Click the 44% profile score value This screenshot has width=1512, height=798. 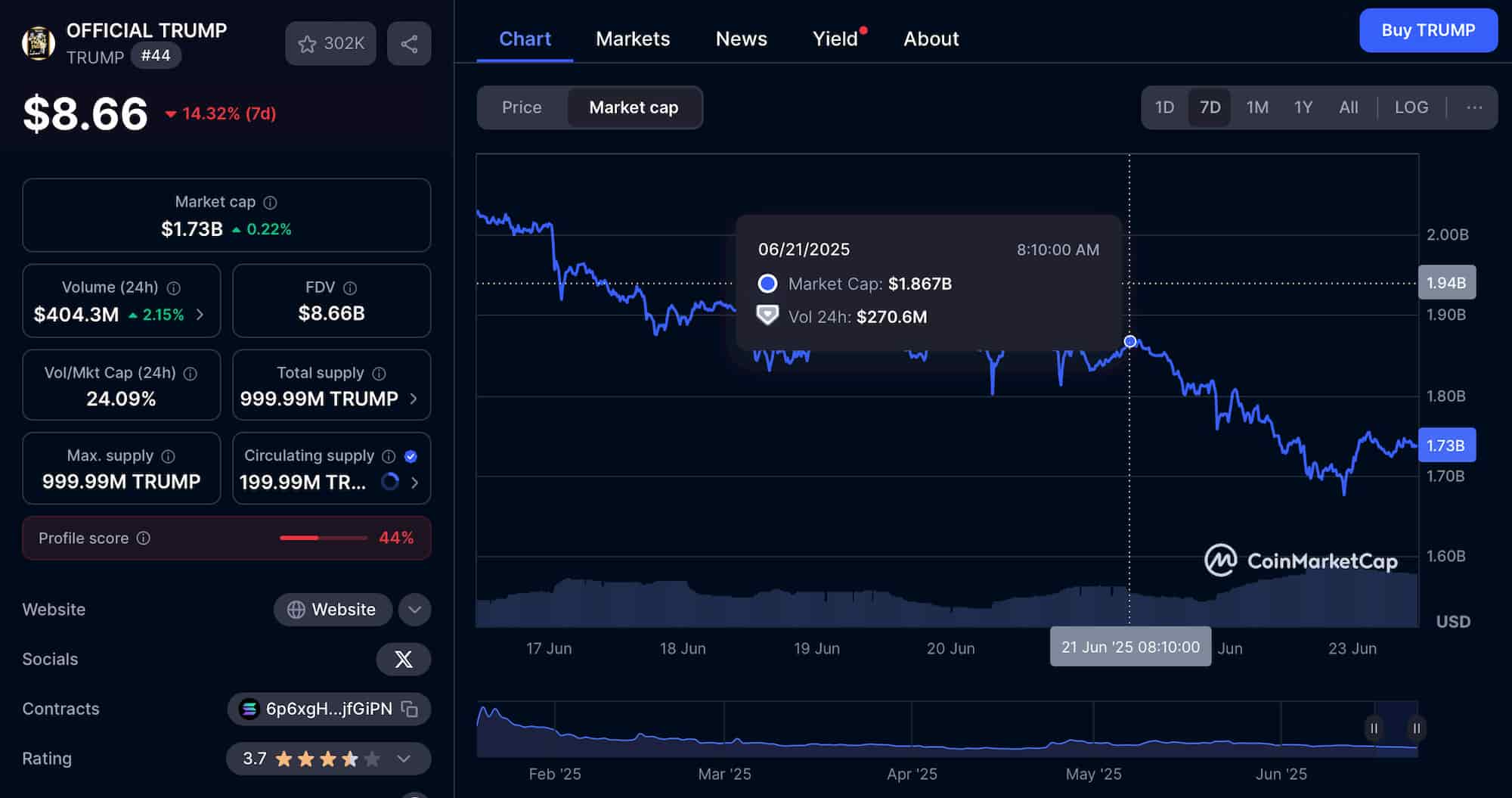(x=396, y=538)
